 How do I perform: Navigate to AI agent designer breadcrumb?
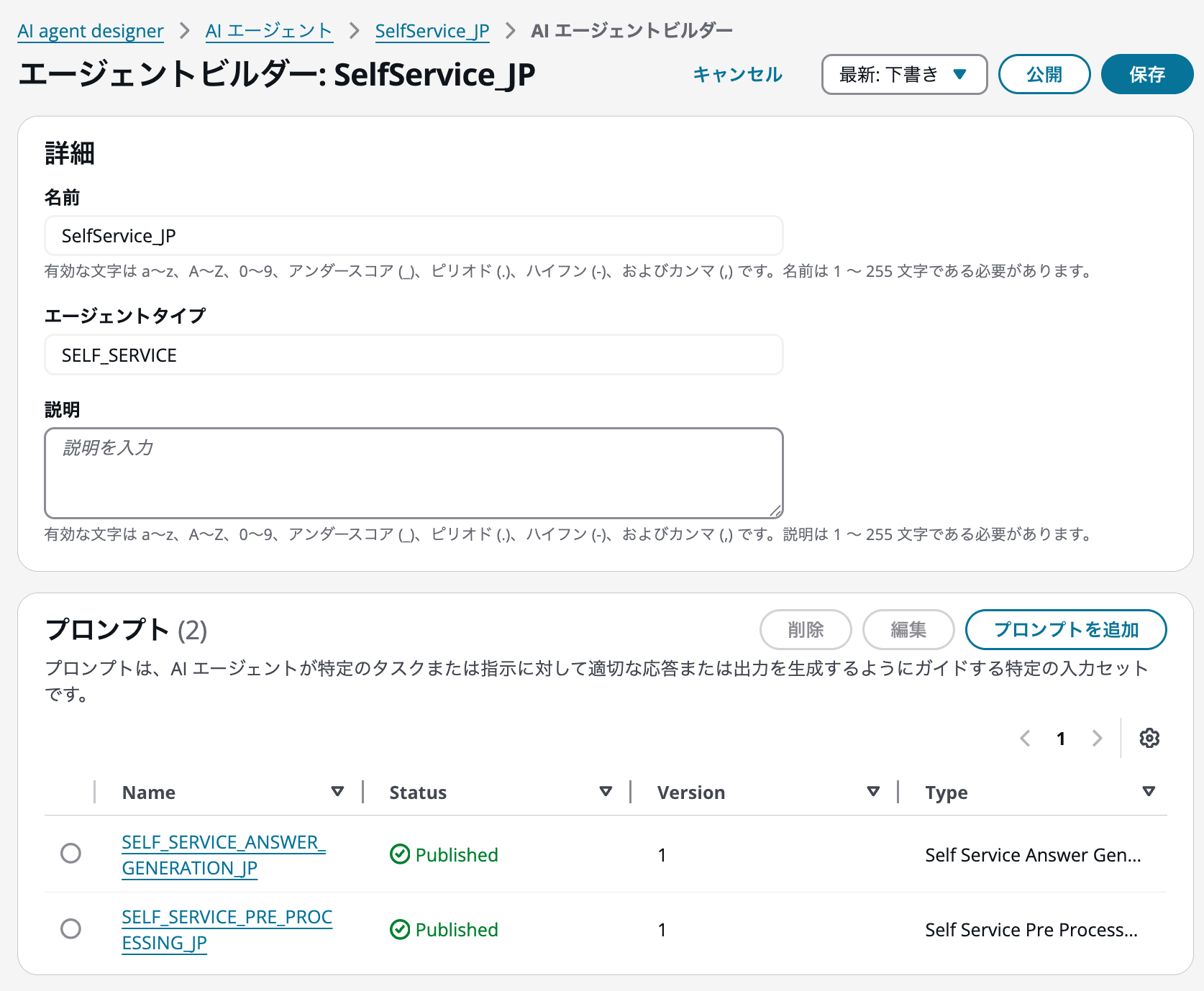point(90,30)
